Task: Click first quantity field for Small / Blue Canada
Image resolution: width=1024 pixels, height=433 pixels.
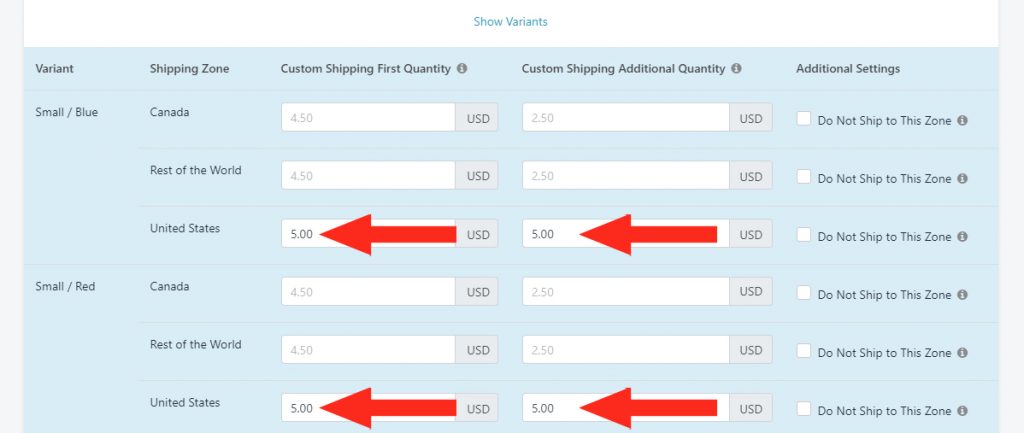Action: click(368, 118)
